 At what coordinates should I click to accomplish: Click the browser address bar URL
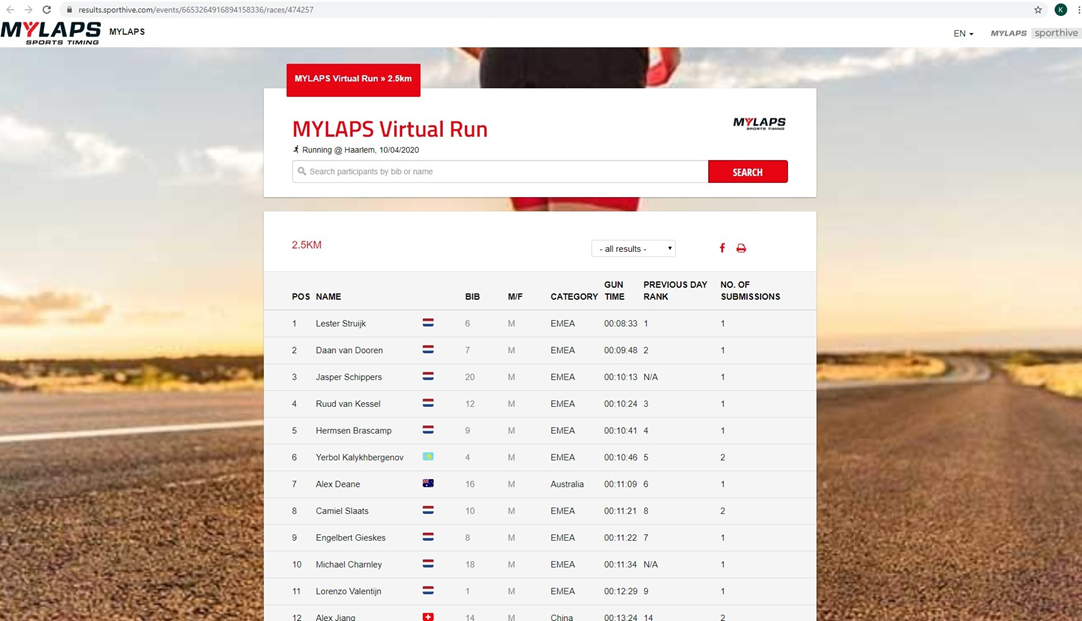196,10
